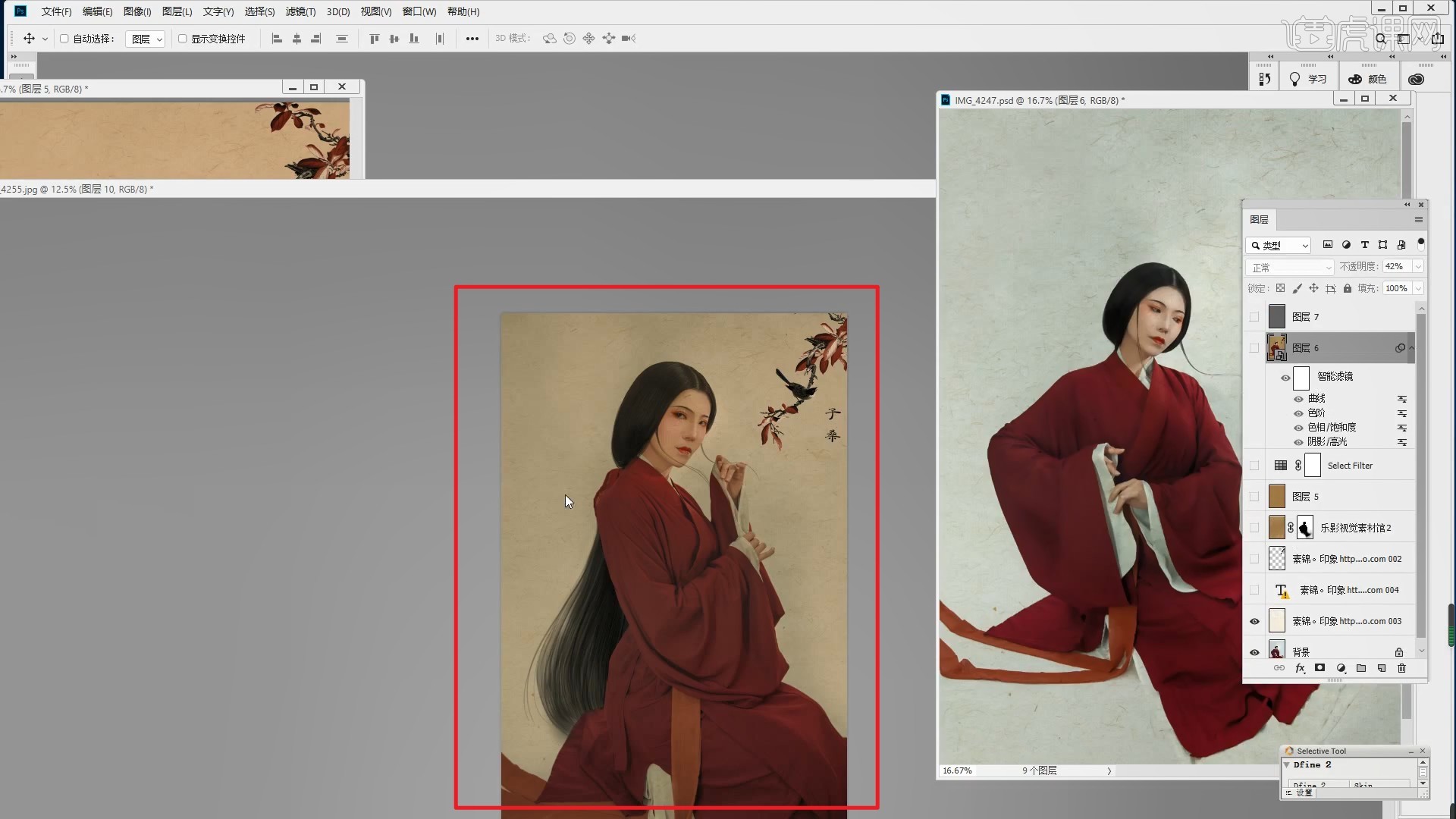
Task: Click the new group folder icon
Action: 1361,668
